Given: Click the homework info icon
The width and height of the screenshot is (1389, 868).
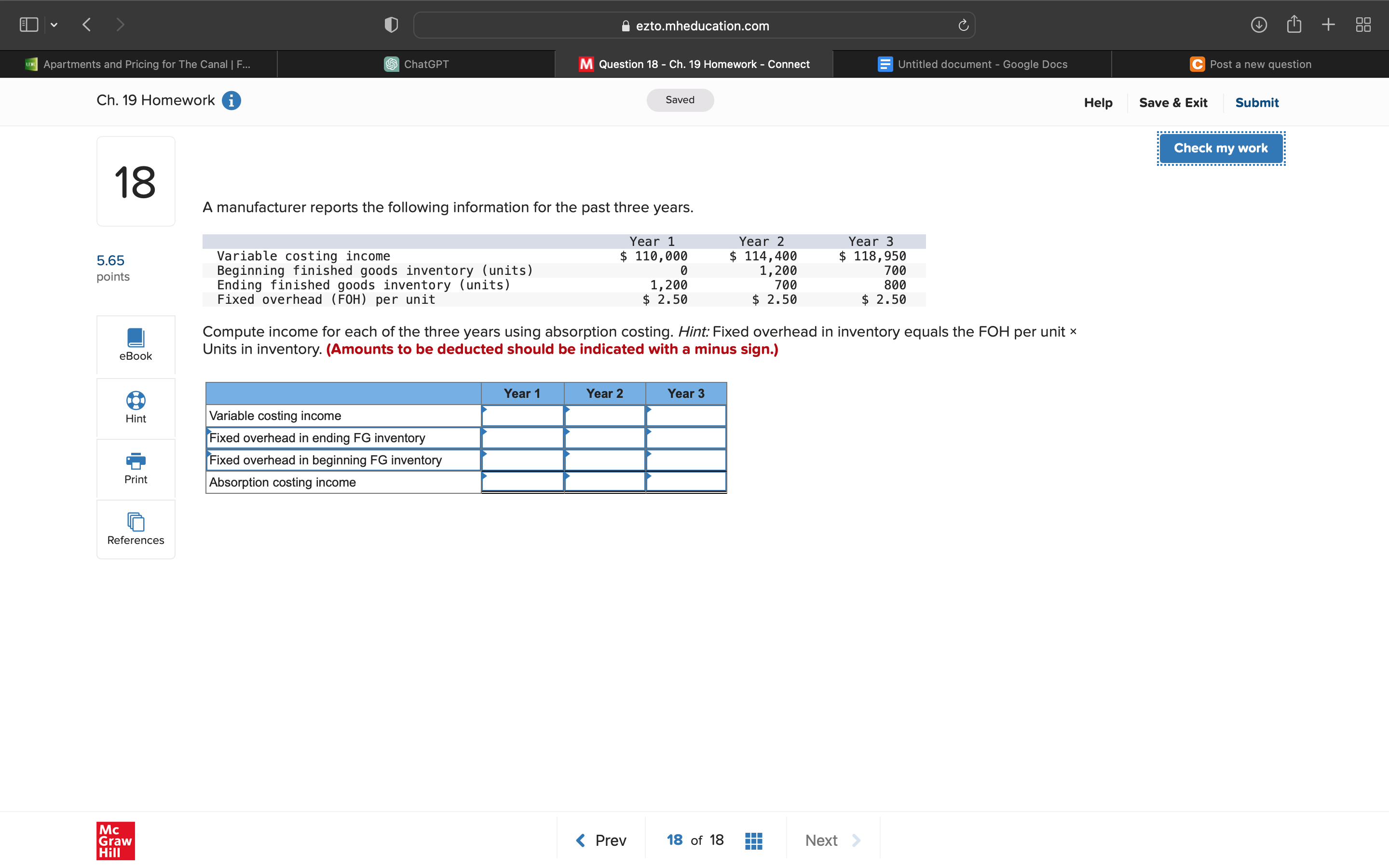Looking at the screenshot, I should pos(231,100).
